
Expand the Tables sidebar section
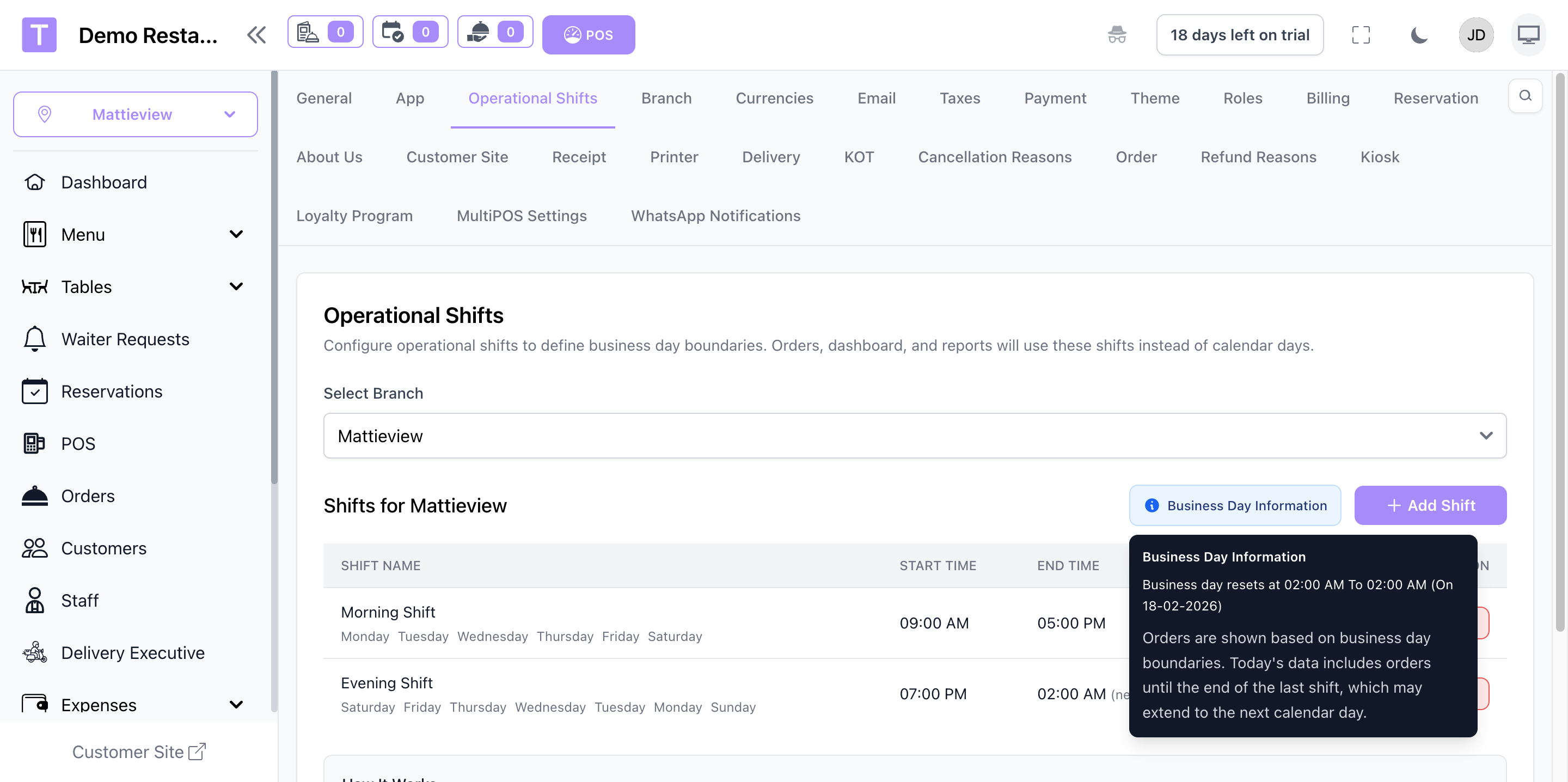(x=236, y=287)
